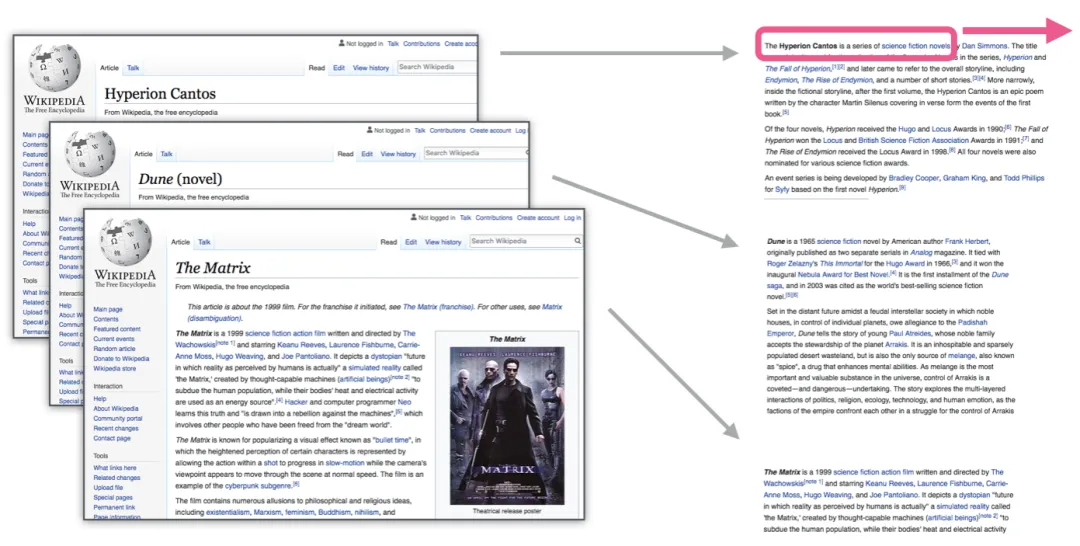
Task: Click Arrakis link in Dune extract
Action: tap(895, 344)
